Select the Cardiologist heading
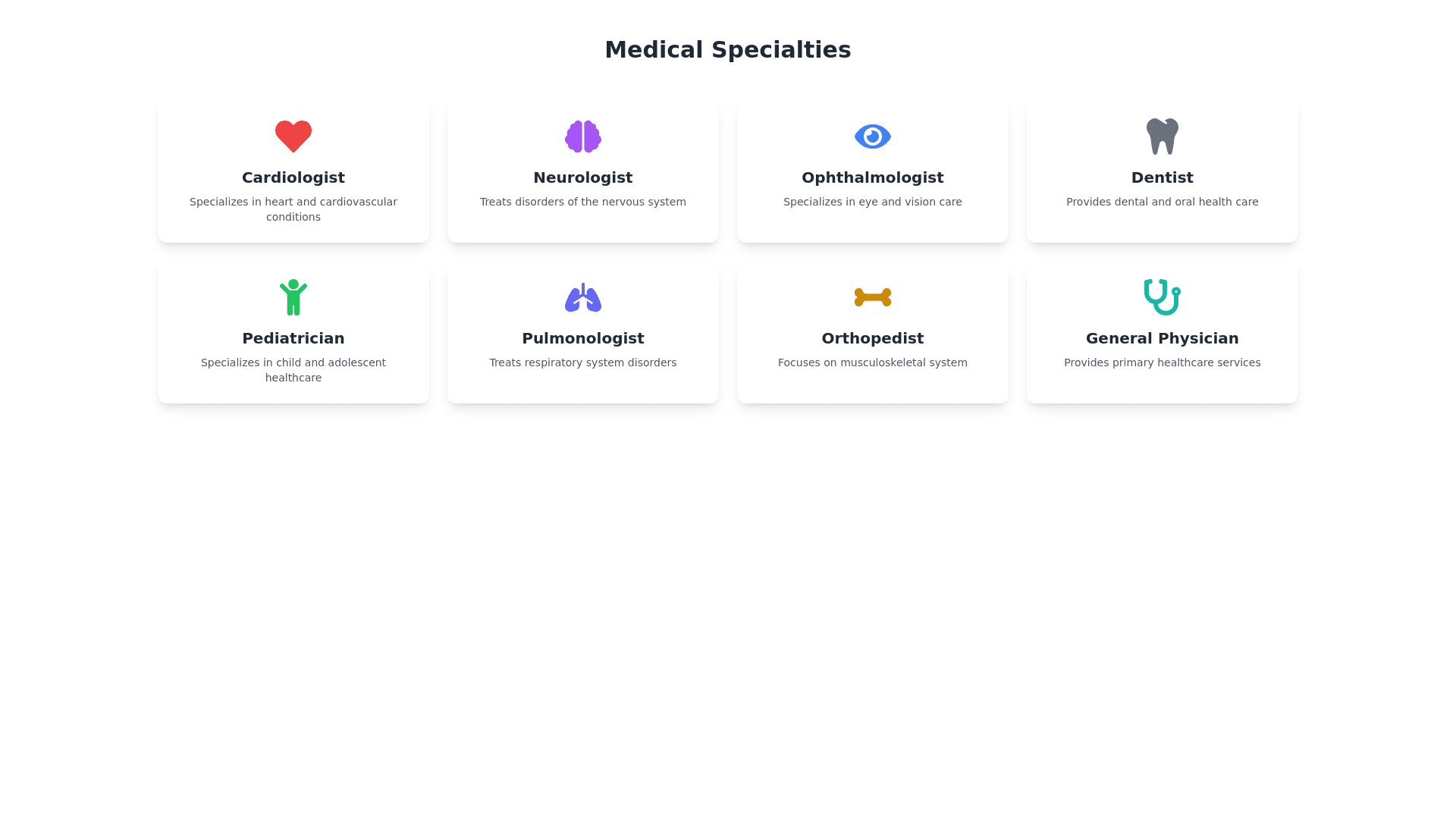This screenshot has width=1456, height=819. 293,177
